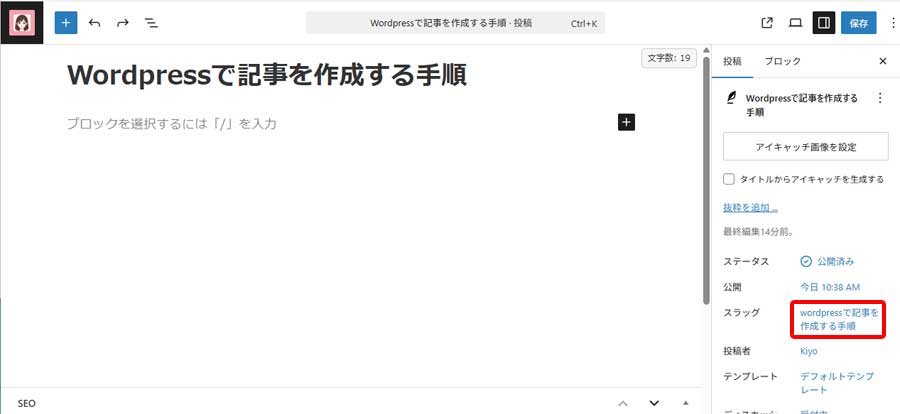Click the SEO panel header label
Screen dimensions: 900x414
click(x=26, y=403)
